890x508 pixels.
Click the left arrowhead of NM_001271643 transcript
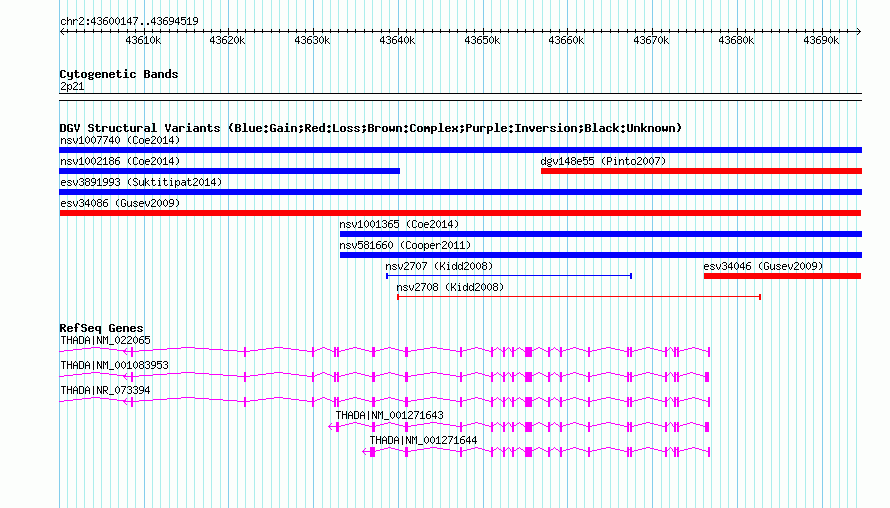coord(331,427)
